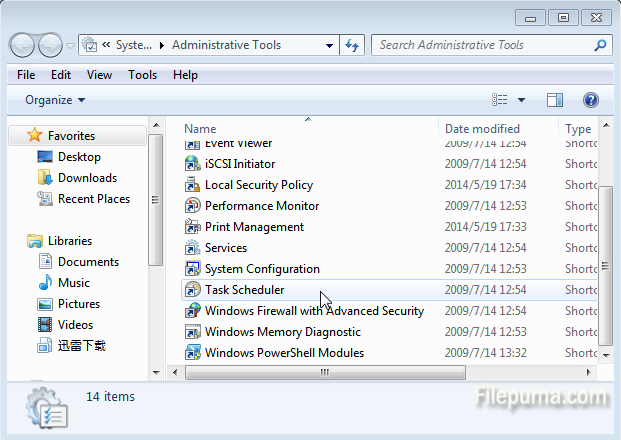
Task: Toggle the preview pane icon
Action: point(555,100)
